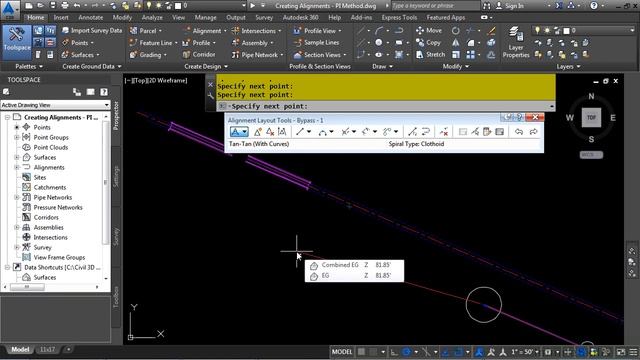640x360 pixels.
Task: Expand the Create Ground Data panel
Action: tap(92, 67)
